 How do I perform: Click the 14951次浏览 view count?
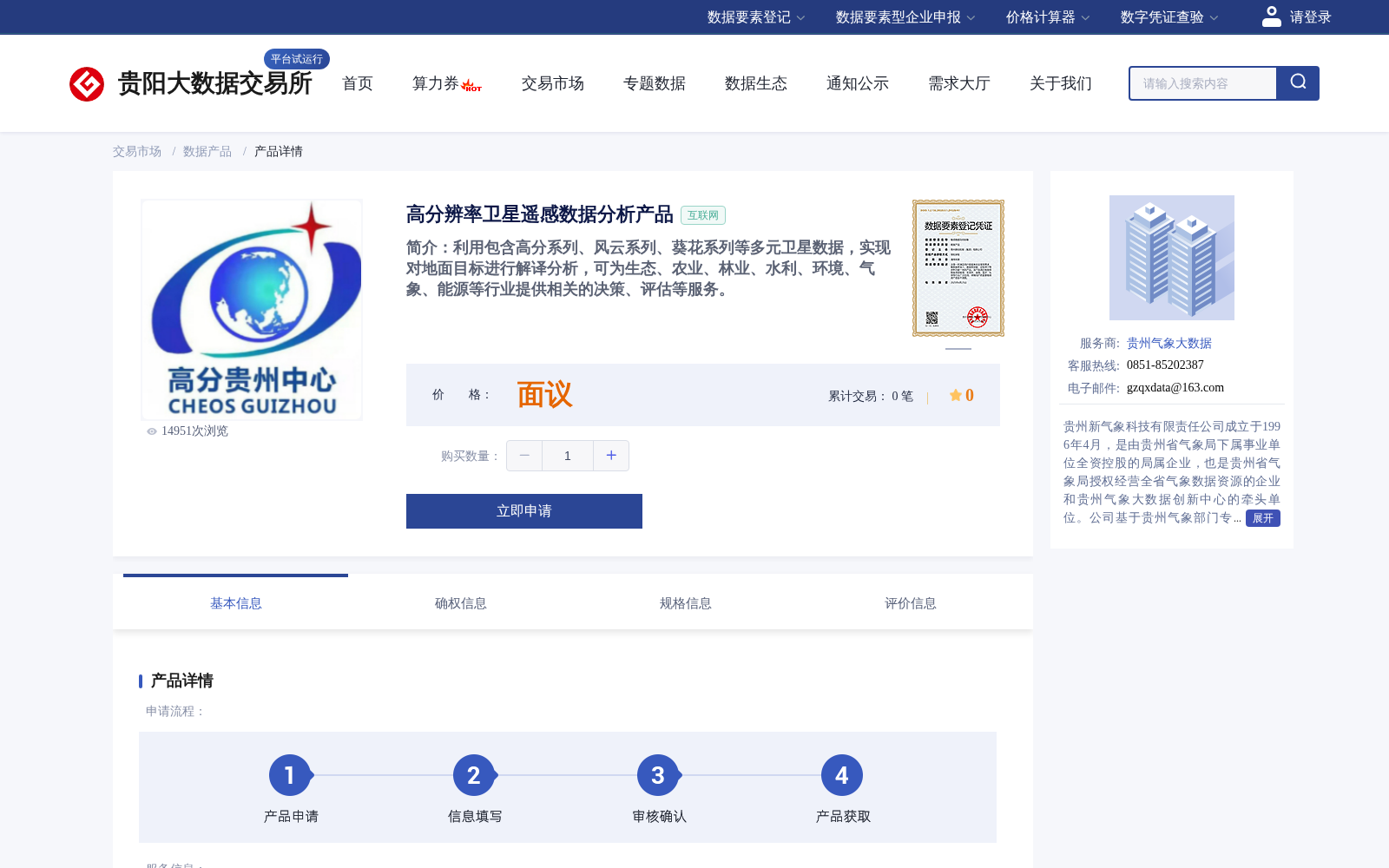click(x=194, y=431)
